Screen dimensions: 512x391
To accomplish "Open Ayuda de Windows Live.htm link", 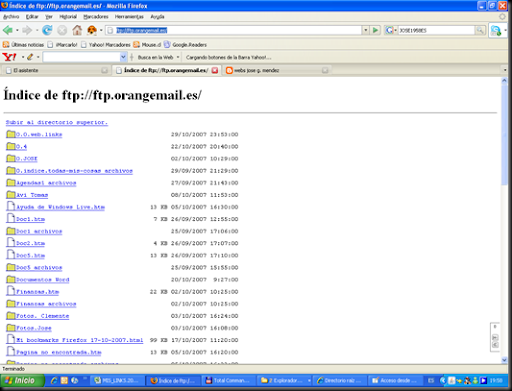I will tap(60, 207).
